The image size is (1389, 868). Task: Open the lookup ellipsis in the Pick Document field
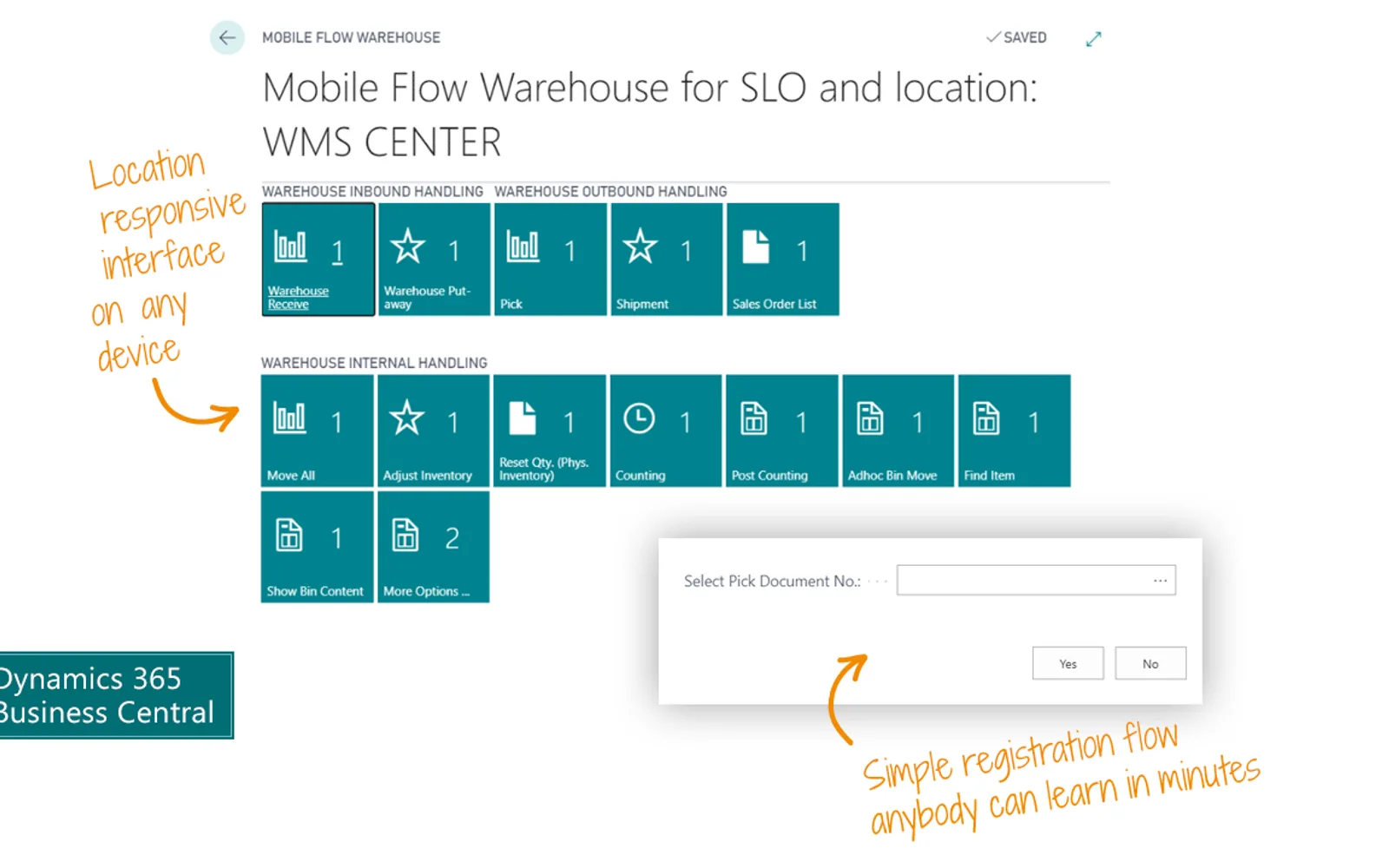[1160, 580]
